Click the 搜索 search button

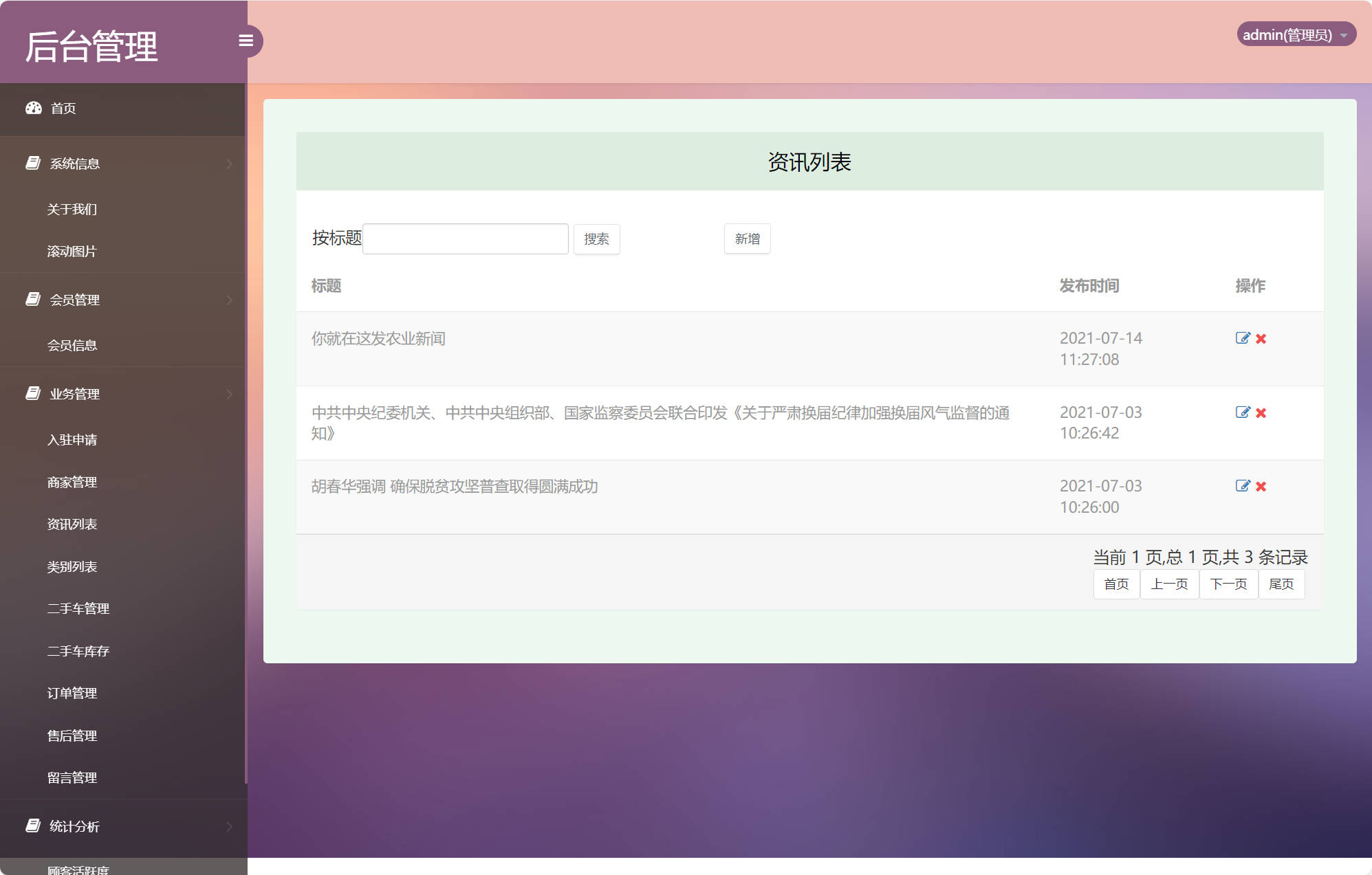[x=596, y=239]
